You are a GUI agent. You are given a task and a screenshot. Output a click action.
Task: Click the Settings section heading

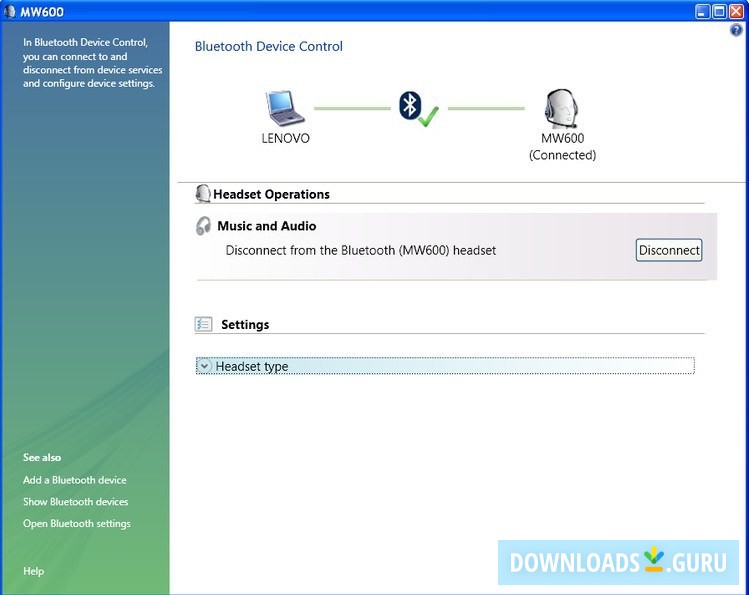(x=245, y=325)
